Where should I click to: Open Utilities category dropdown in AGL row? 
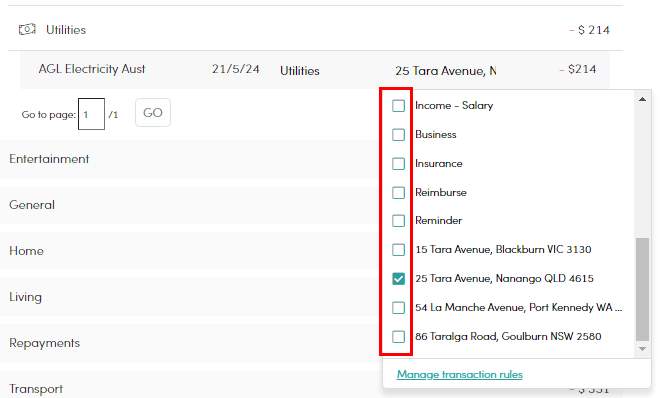coord(300,71)
